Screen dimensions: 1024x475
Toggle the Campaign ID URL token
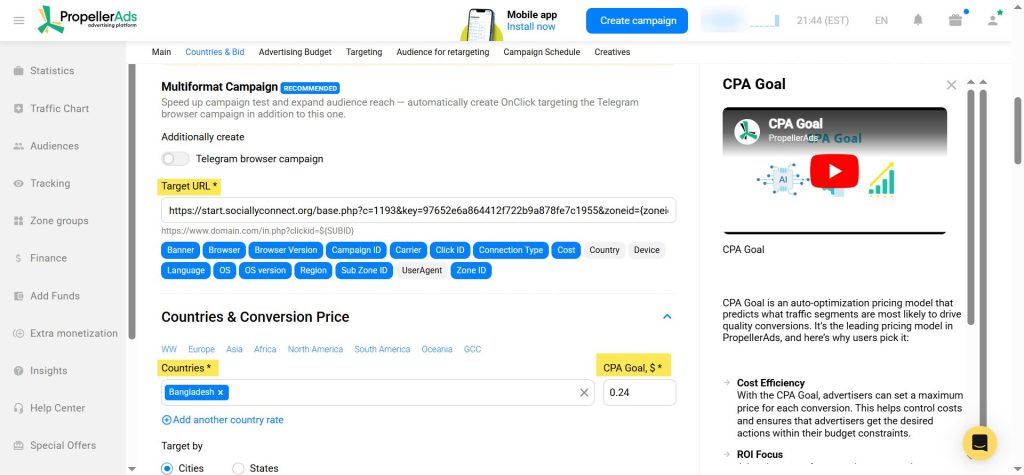(356, 250)
